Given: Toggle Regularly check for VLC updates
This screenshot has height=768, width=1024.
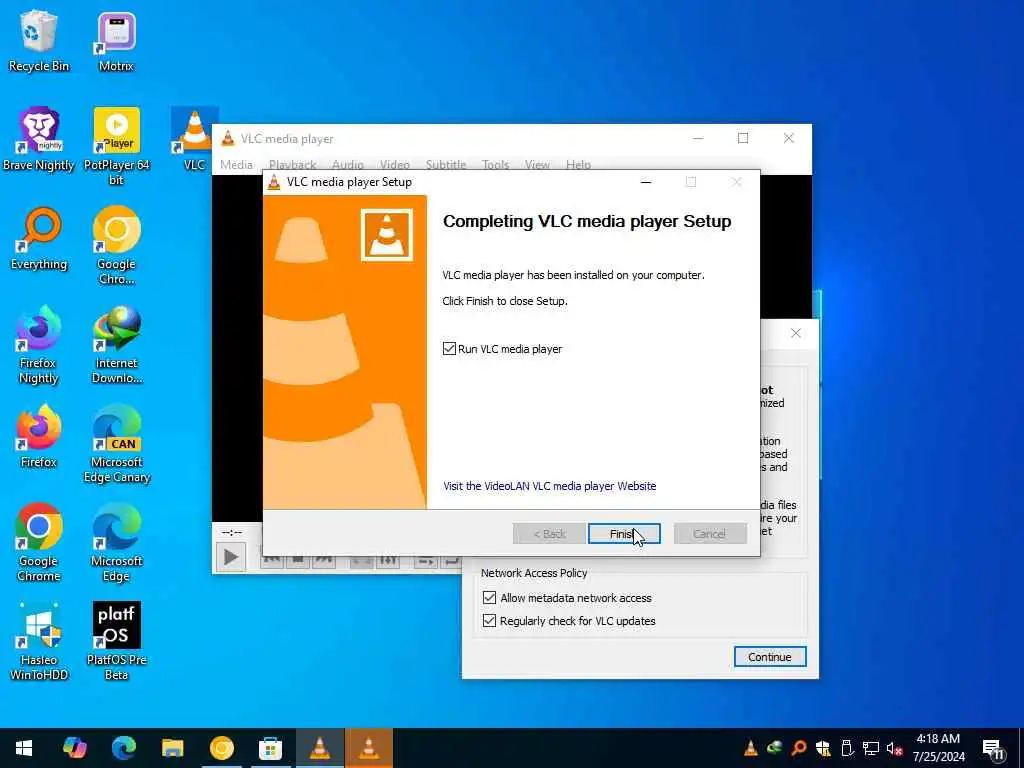Looking at the screenshot, I should 489,621.
